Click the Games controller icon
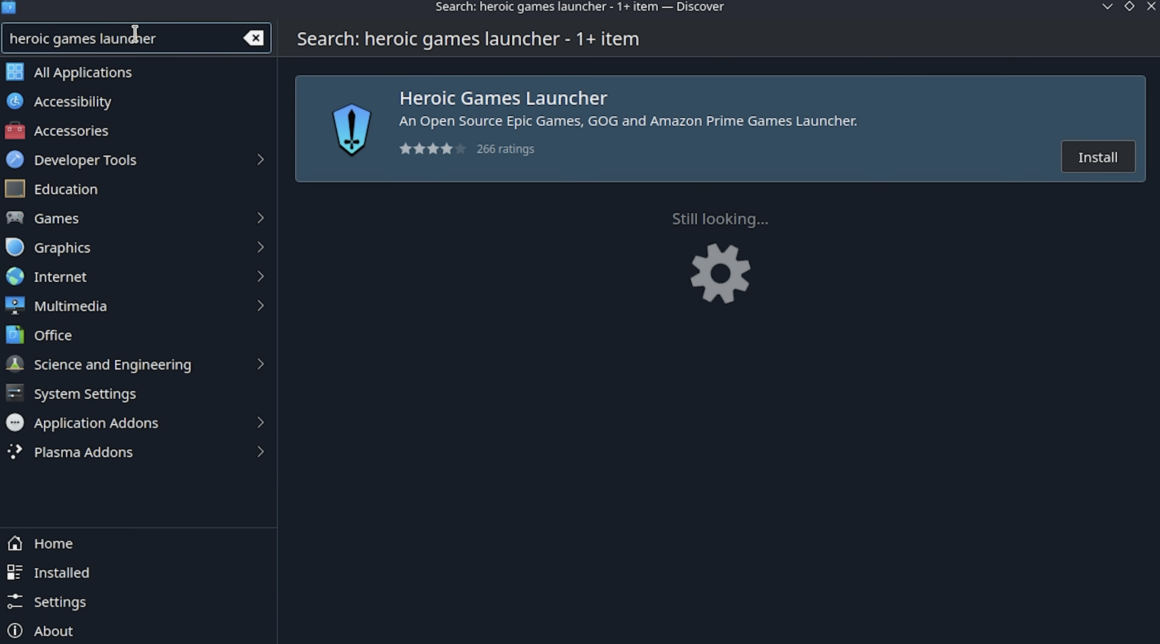Screen dimensions: 1160x644 (15, 218)
